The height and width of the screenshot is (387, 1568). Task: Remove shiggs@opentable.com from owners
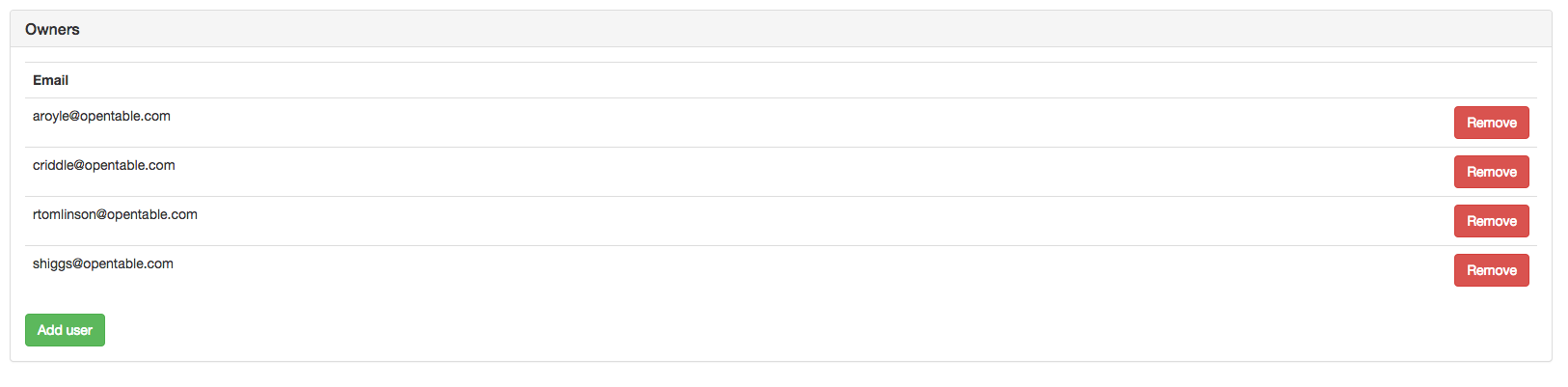(x=1491, y=270)
